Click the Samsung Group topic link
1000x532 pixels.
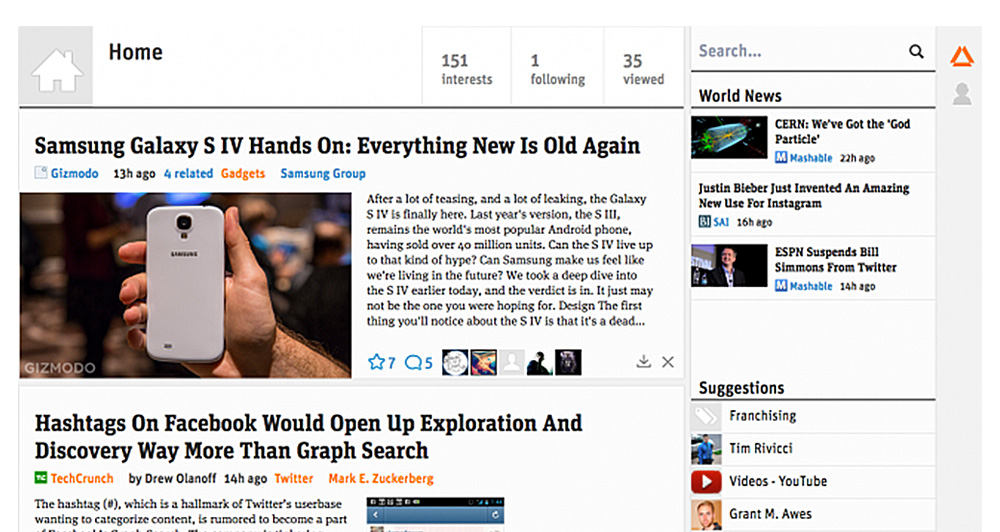click(323, 174)
